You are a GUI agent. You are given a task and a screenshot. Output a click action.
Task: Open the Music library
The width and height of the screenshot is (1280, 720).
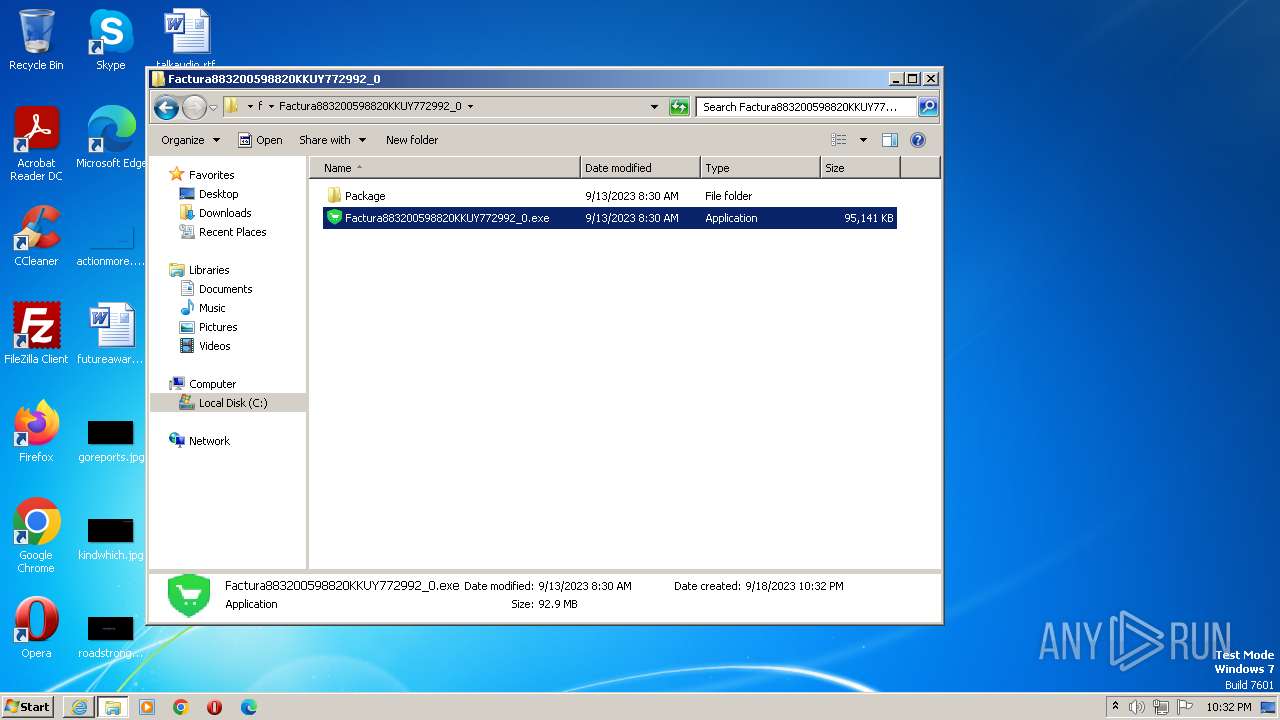[212, 308]
